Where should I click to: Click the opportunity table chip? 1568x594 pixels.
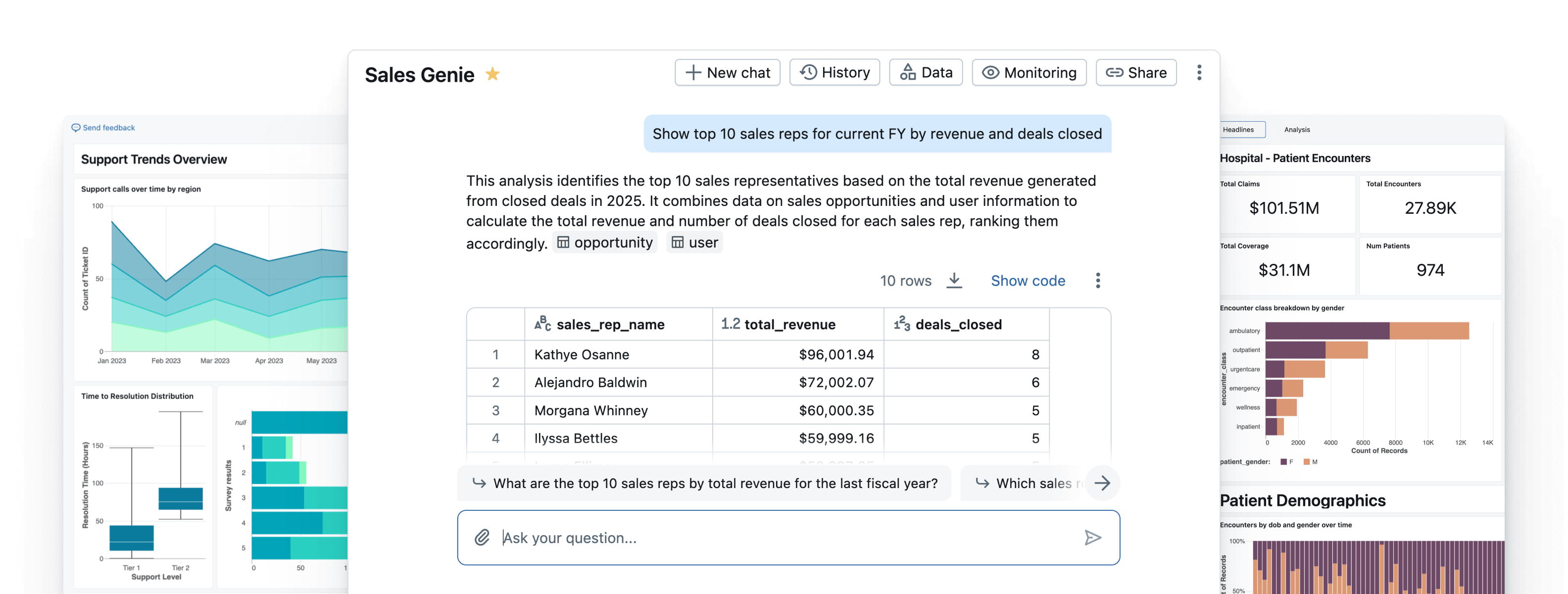(604, 242)
